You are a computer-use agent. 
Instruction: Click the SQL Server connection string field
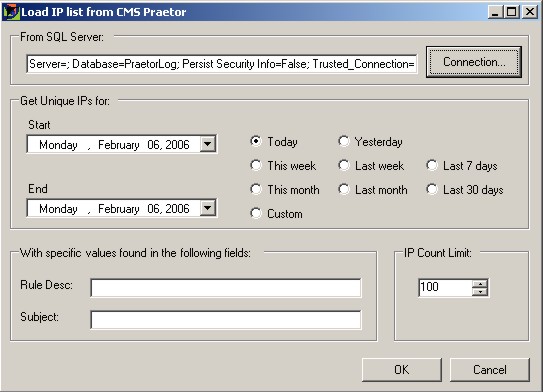pyautogui.click(x=222, y=64)
